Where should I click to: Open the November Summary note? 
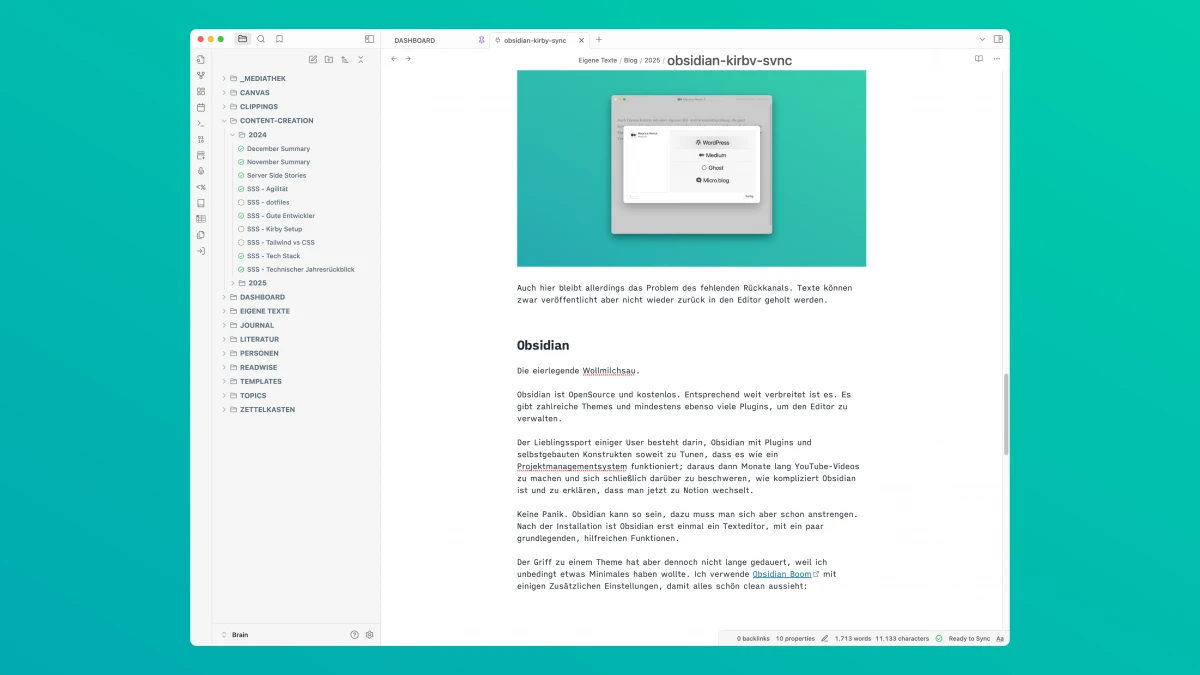coord(278,162)
